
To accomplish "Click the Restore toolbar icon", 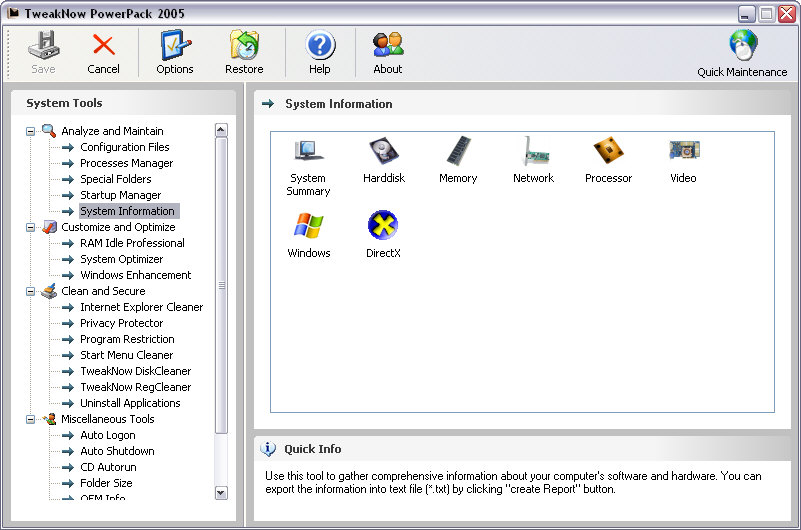I will pos(244,45).
